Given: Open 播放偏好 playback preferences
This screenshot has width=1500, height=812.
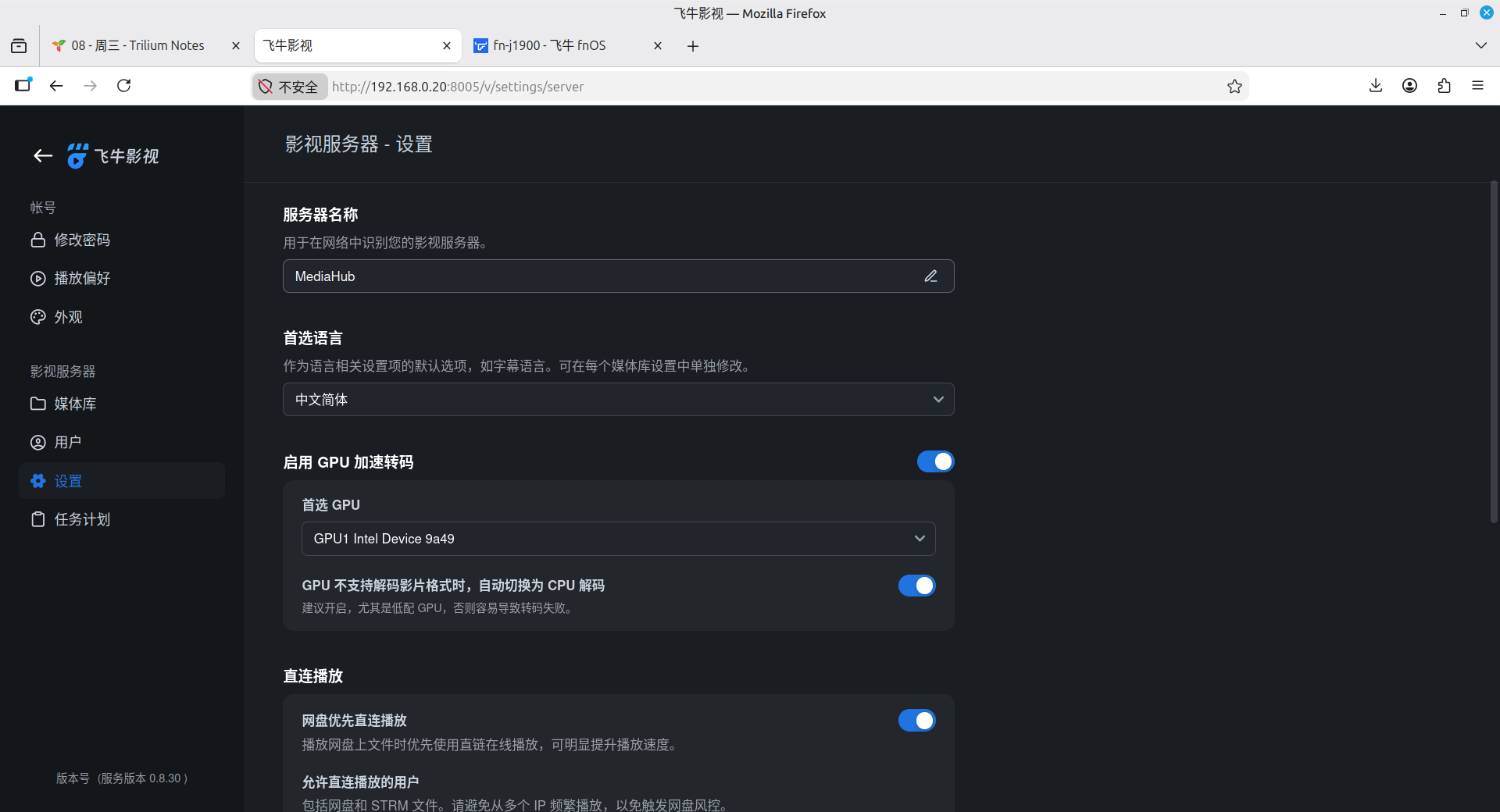Looking at the screenshot, I should (81, 279).
